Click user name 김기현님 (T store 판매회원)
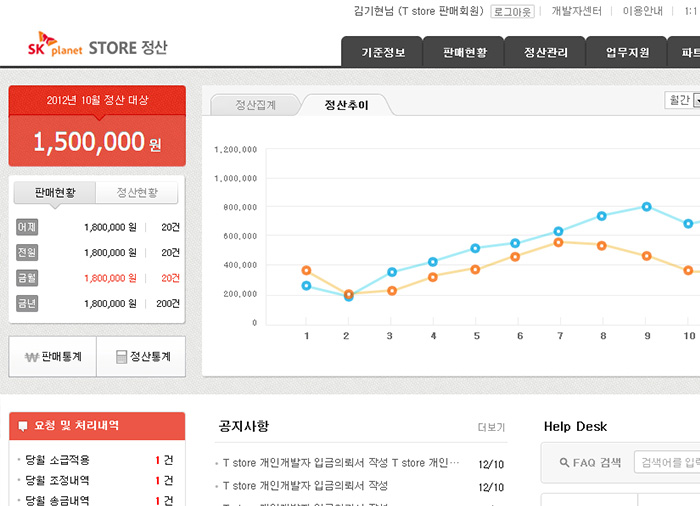Screen dimensions: 700x506 pyautogui.click(x=418, y=11)
